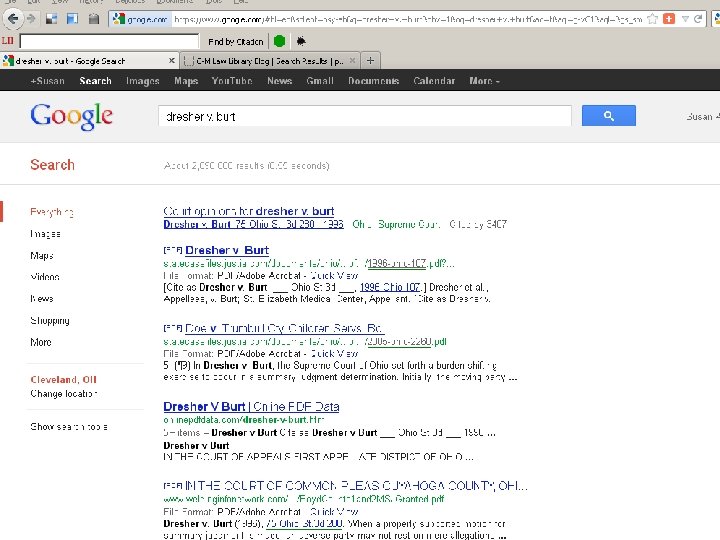Image resolution: width=720 pixels, height=540 pixels.
Task: Open the Dresher V Burt | Online PDF Data result
Action: coord(251,406)
